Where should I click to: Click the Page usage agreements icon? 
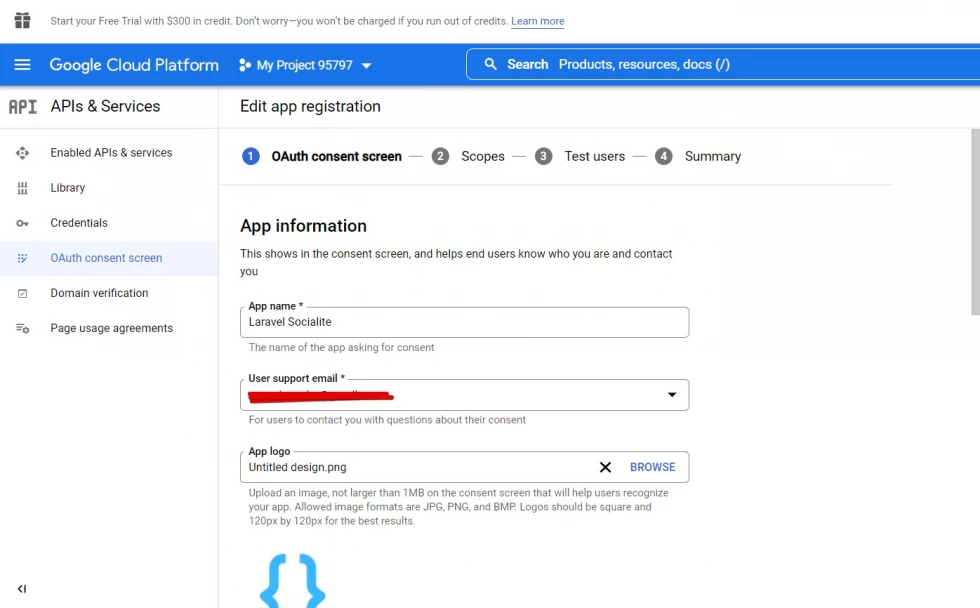tap(22, 328)
